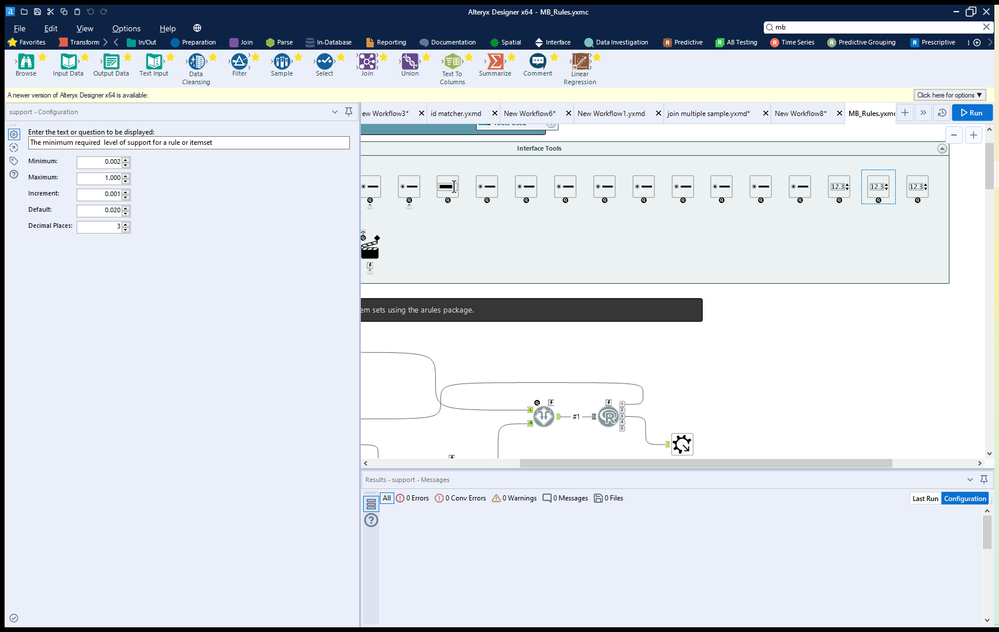Toggle the favorite star for Input Data
Viewport: 999px width, 632px height.
pyautogui.click(x=85, y=57)
